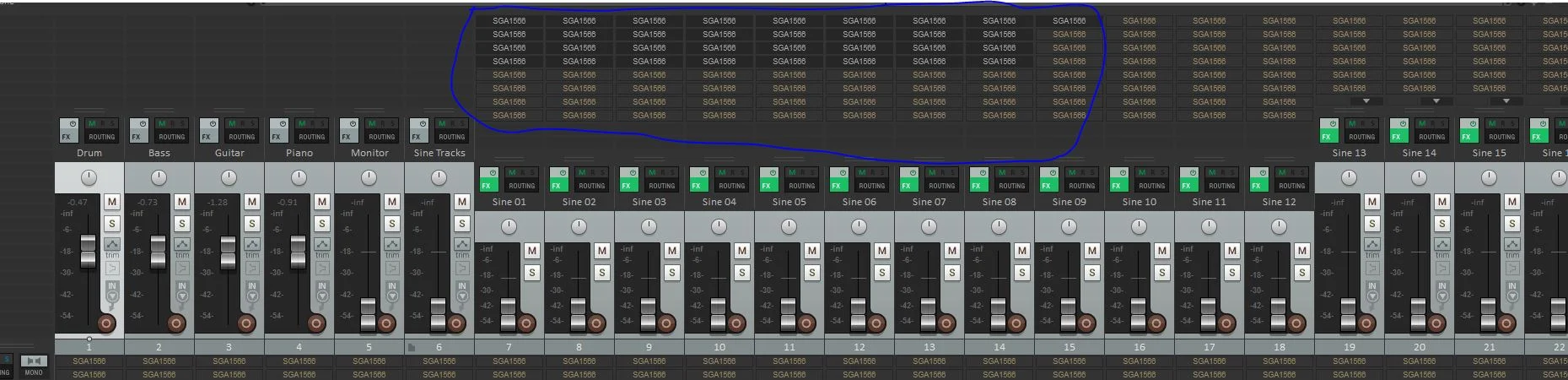
Task: Mute the Sine Tracks folder track
Action: pos(461,202)
